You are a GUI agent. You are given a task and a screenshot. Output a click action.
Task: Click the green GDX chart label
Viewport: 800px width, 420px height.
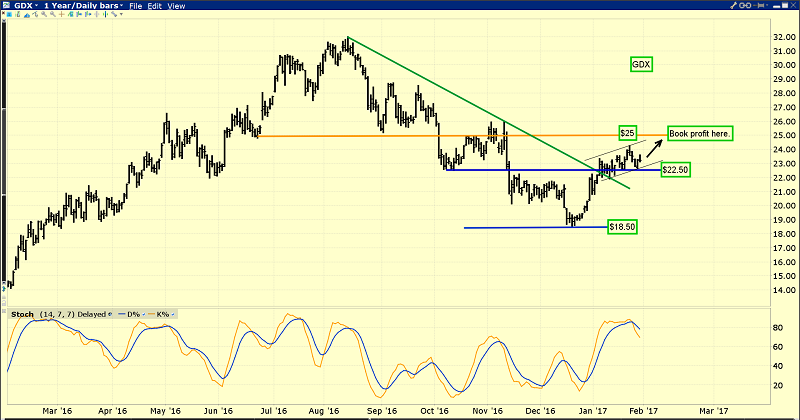(x=641, y=64)
